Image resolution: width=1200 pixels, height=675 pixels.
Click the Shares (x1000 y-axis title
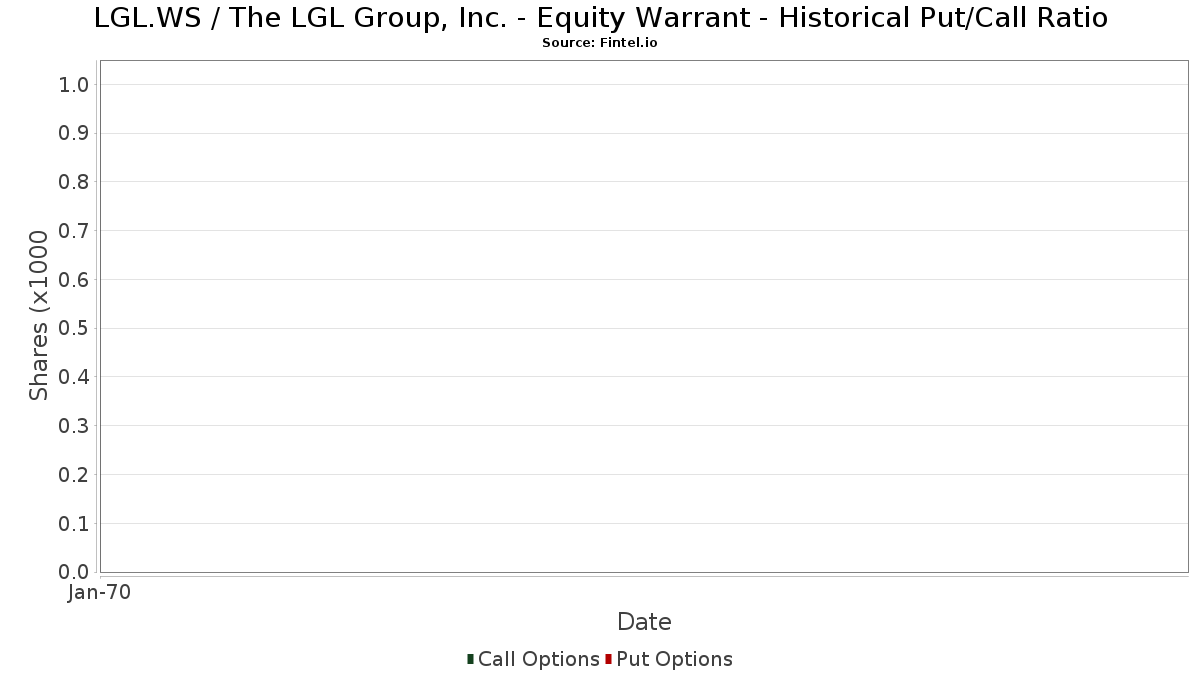[x=39, y=316]
